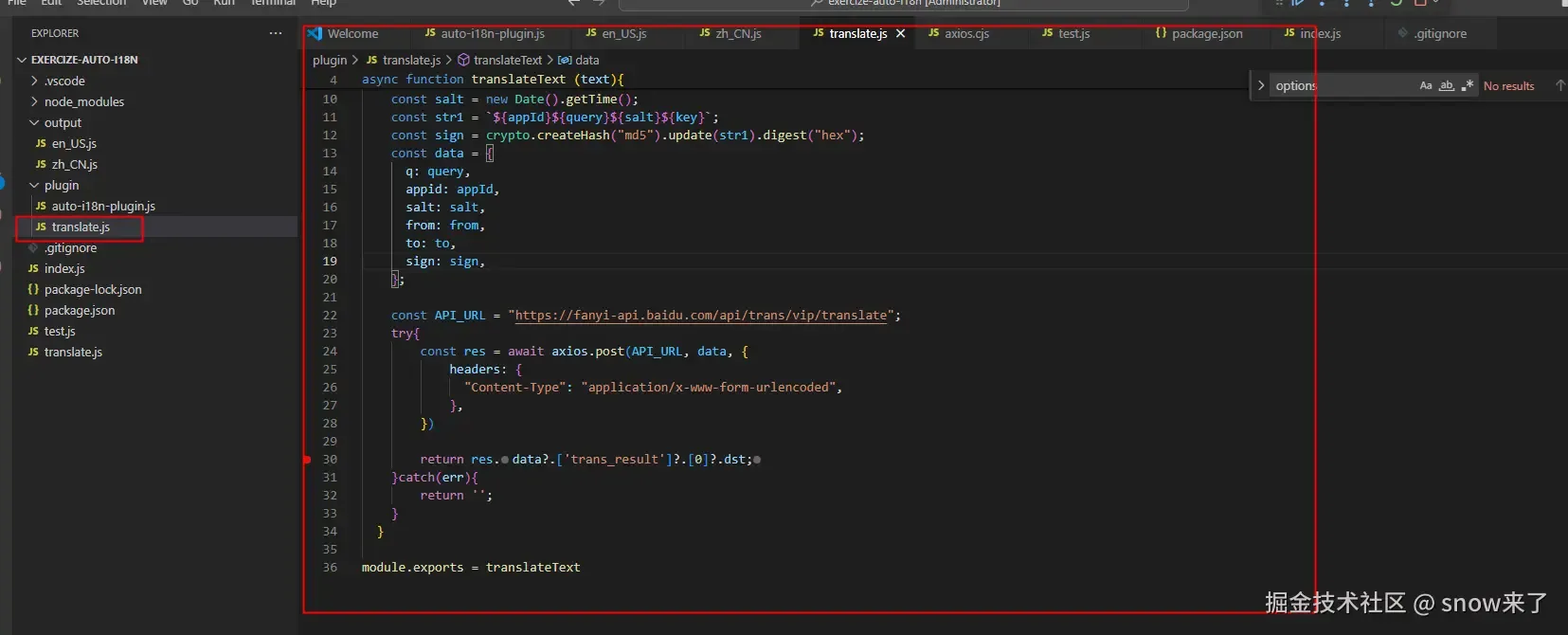1568x635 pixels.
Task: Click the braces icon of package.json tab
Action: click(1161, 33)
